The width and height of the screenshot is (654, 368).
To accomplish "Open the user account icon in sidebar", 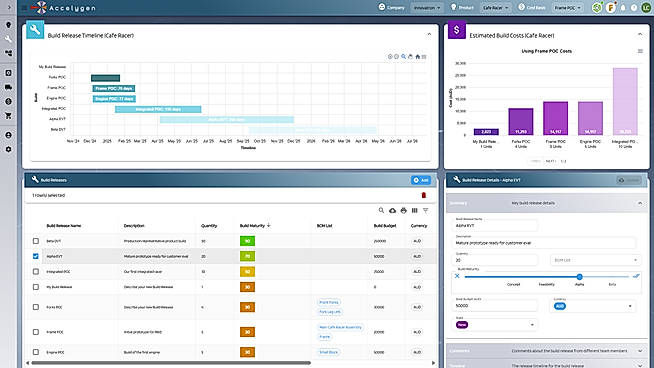I will pos(8,135).
